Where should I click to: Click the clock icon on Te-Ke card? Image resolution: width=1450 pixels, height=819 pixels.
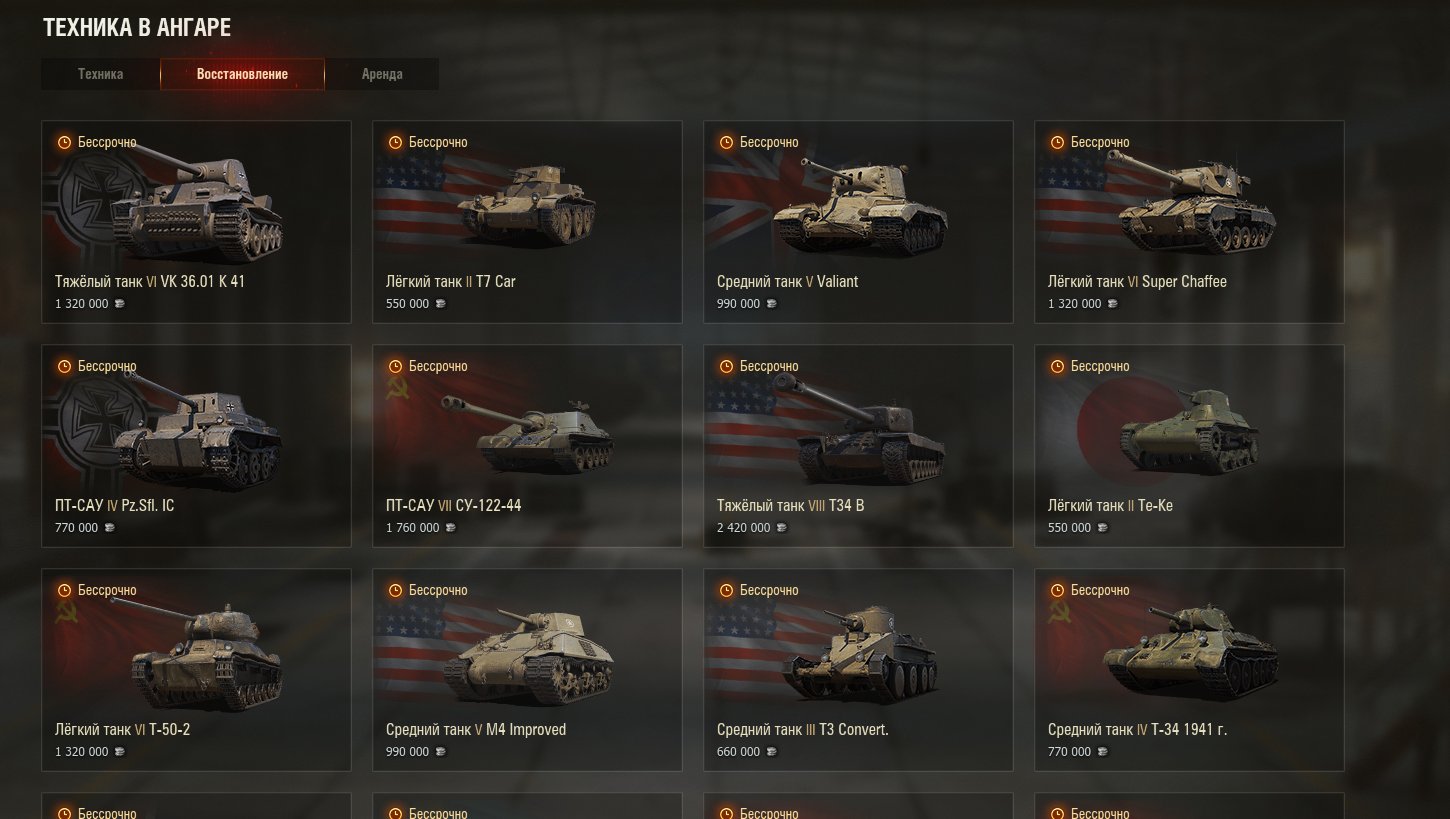coord(1058,366)
